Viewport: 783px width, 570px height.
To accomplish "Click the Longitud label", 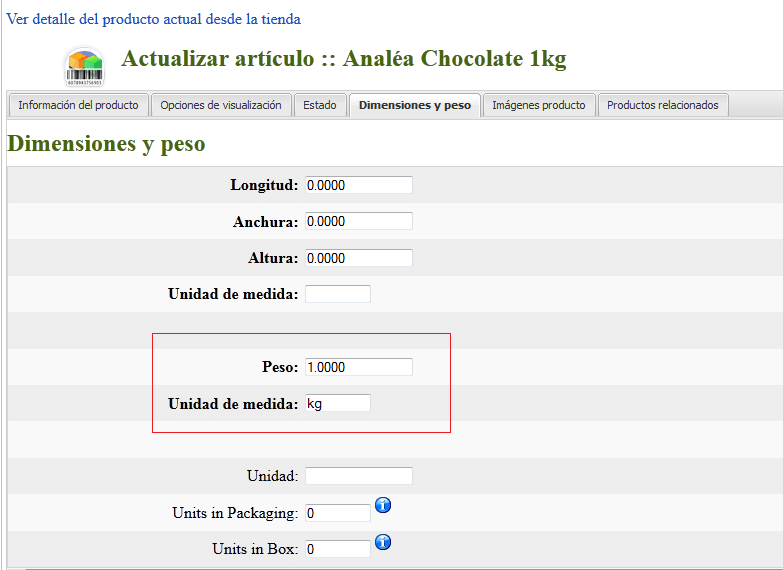I will tap(264, 185).
